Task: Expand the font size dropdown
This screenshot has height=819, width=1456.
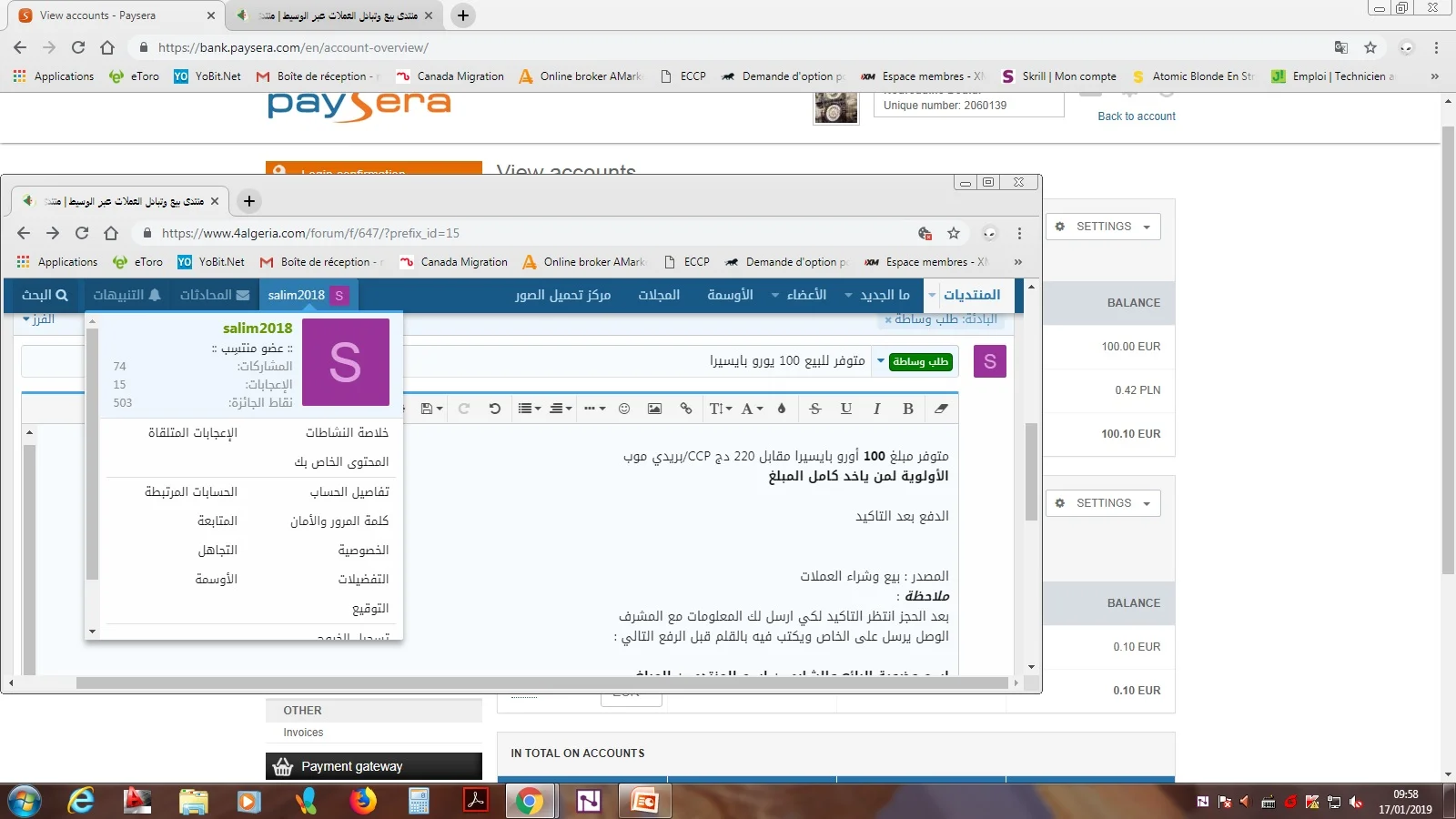Action: point(720,409)
